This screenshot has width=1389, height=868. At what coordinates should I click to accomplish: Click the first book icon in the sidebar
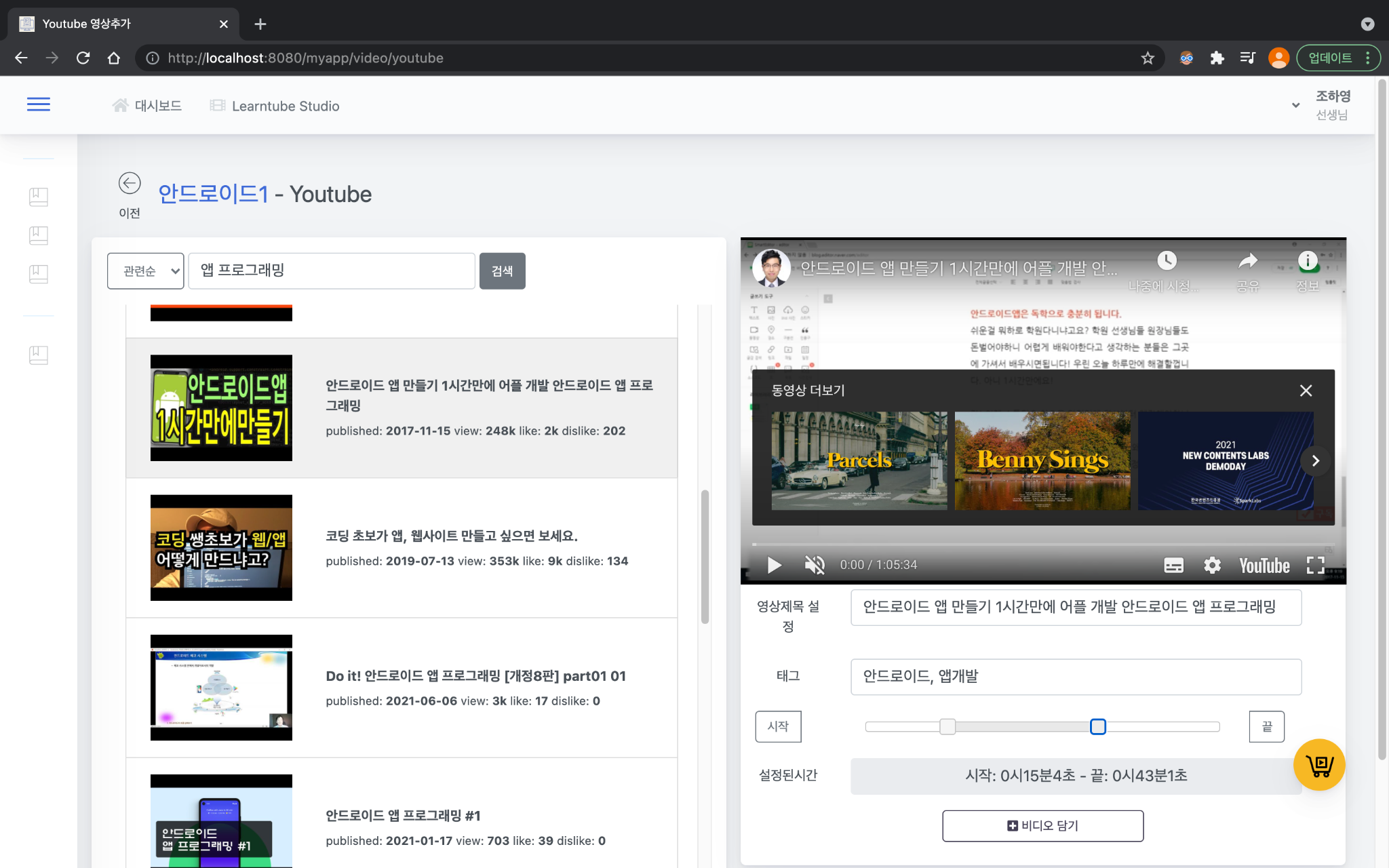click(39, 197)
